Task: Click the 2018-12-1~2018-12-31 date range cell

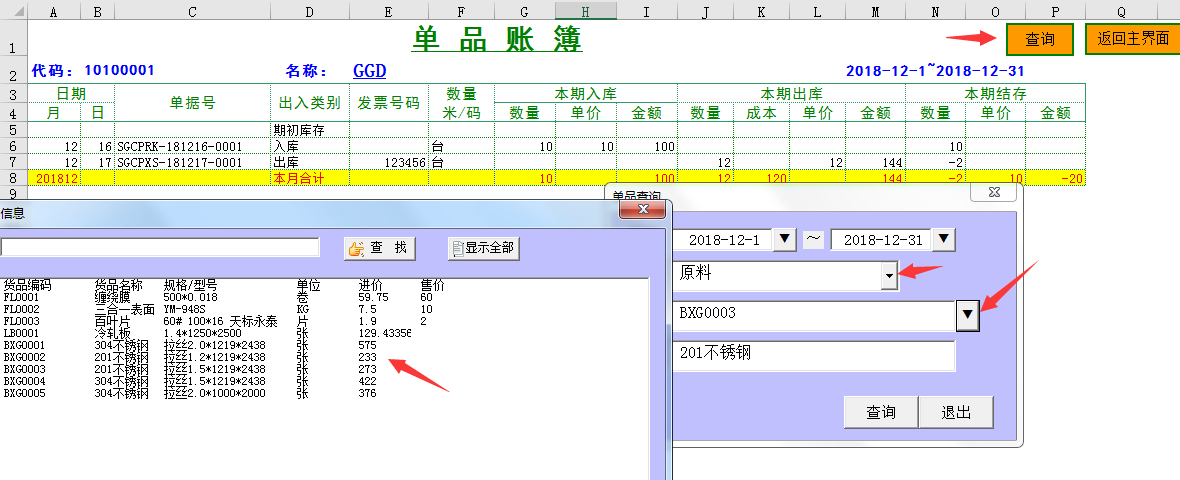Action: pos(935,71)
